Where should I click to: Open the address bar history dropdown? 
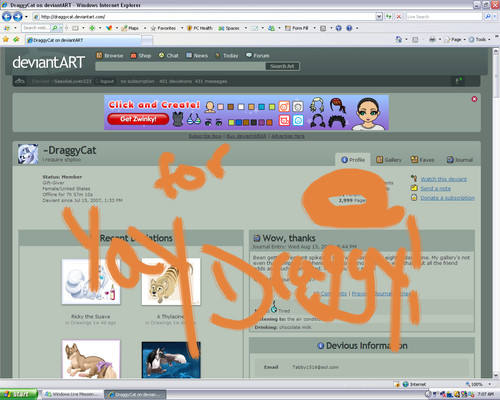click(x=379, y=16)
